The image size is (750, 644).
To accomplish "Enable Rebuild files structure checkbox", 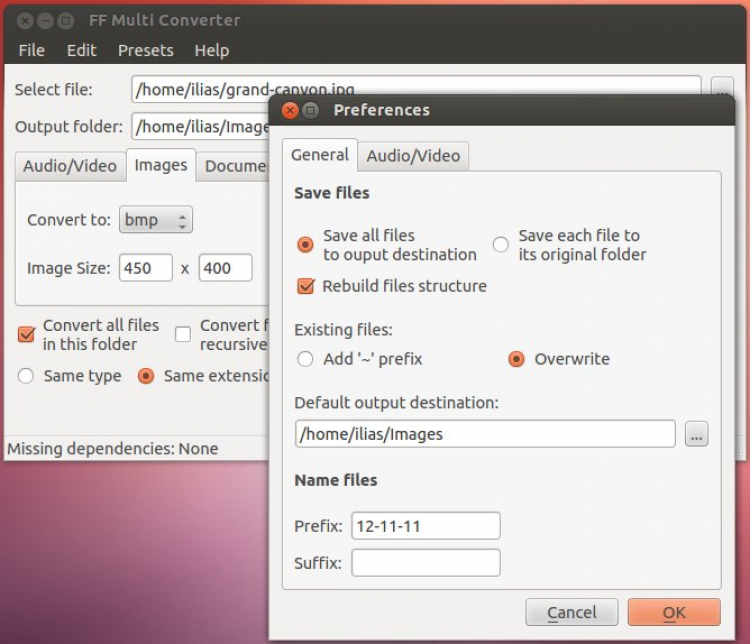I will point(307,286).
